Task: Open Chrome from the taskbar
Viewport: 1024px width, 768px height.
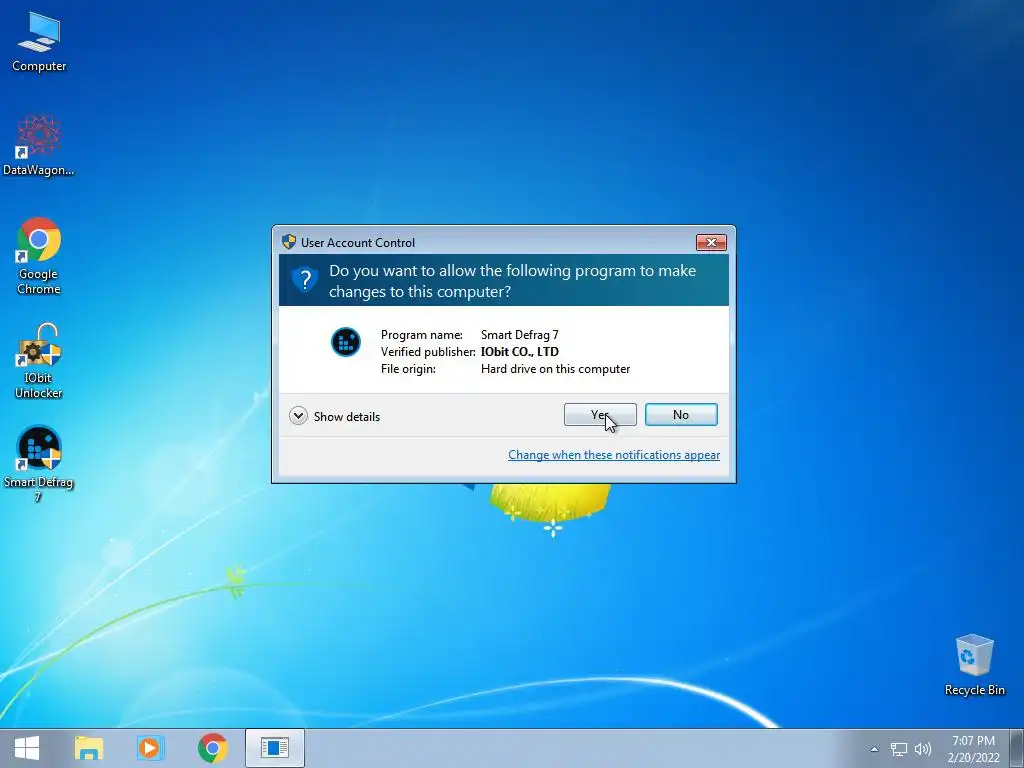Action: [x=212, y=748]
